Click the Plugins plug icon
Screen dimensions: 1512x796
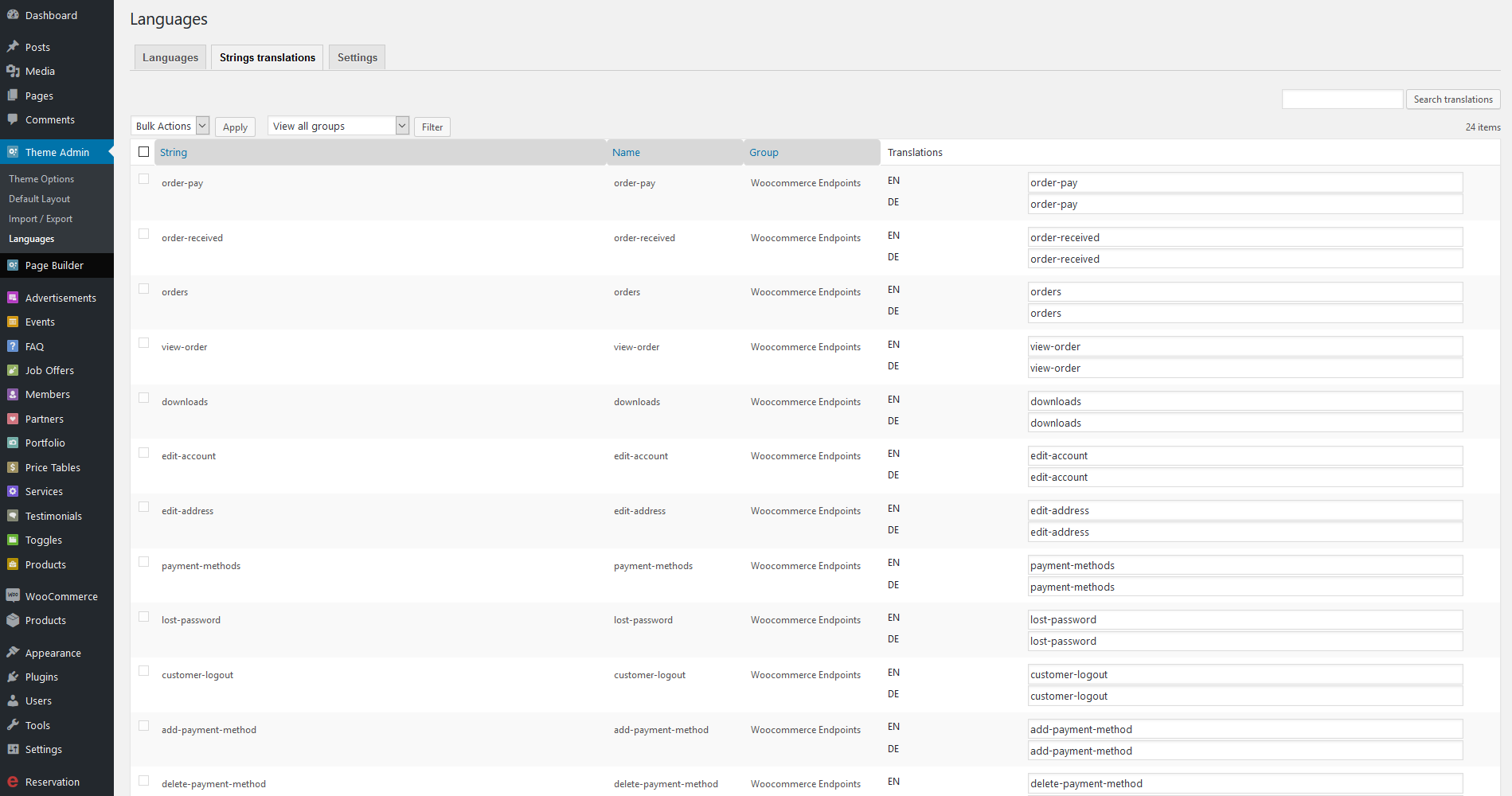coord(13,677)
